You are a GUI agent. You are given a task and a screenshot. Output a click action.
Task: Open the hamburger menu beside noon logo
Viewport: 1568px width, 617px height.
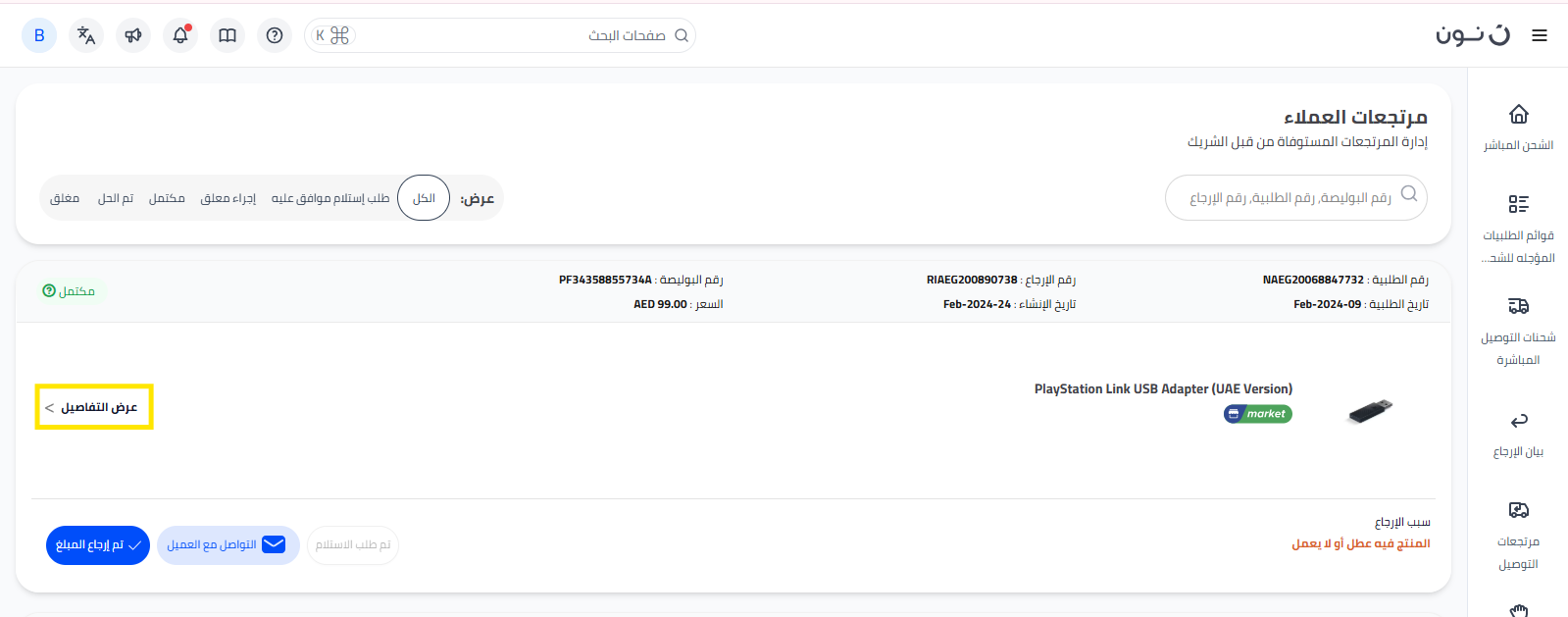pos(1540,35)
